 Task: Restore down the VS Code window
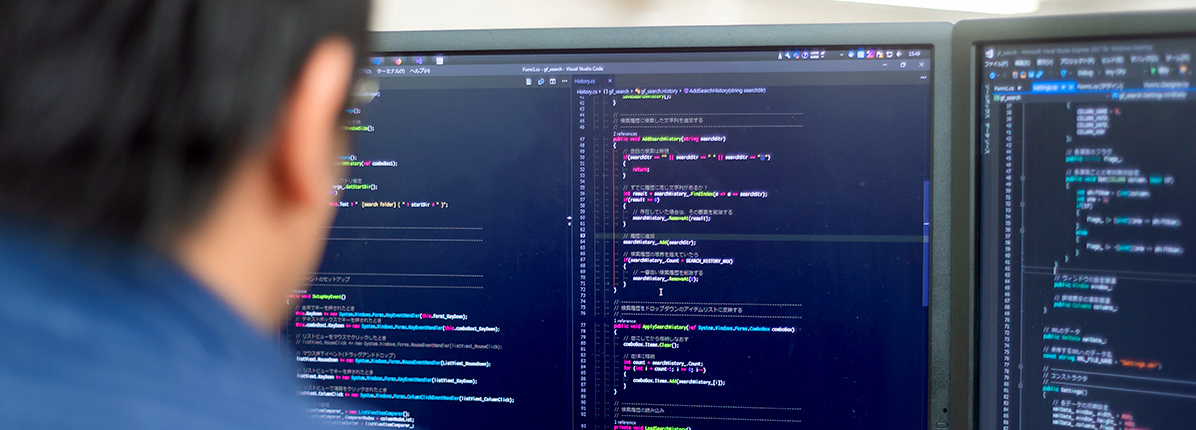(x=902, y=65)
